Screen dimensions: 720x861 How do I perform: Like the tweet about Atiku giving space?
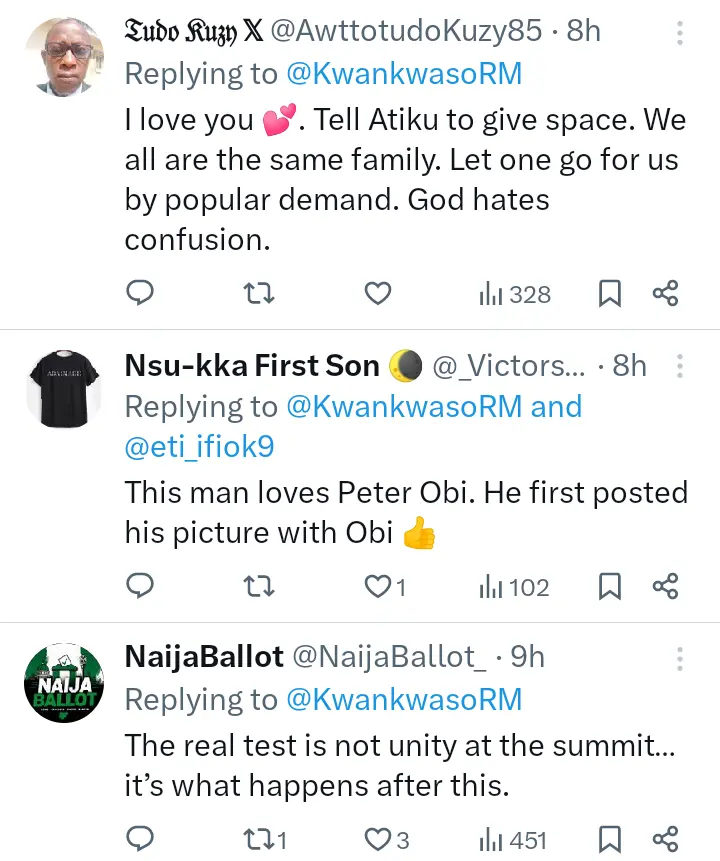(377, 293)
